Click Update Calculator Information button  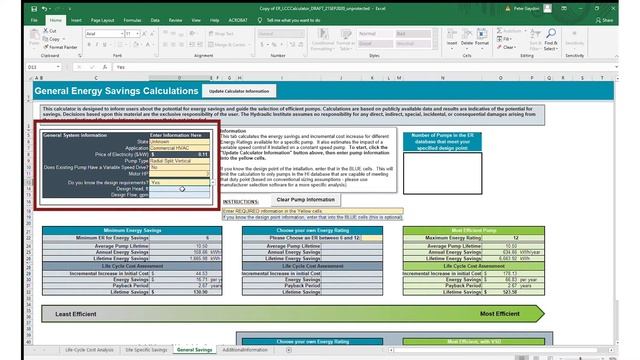[x=239, y=91]
